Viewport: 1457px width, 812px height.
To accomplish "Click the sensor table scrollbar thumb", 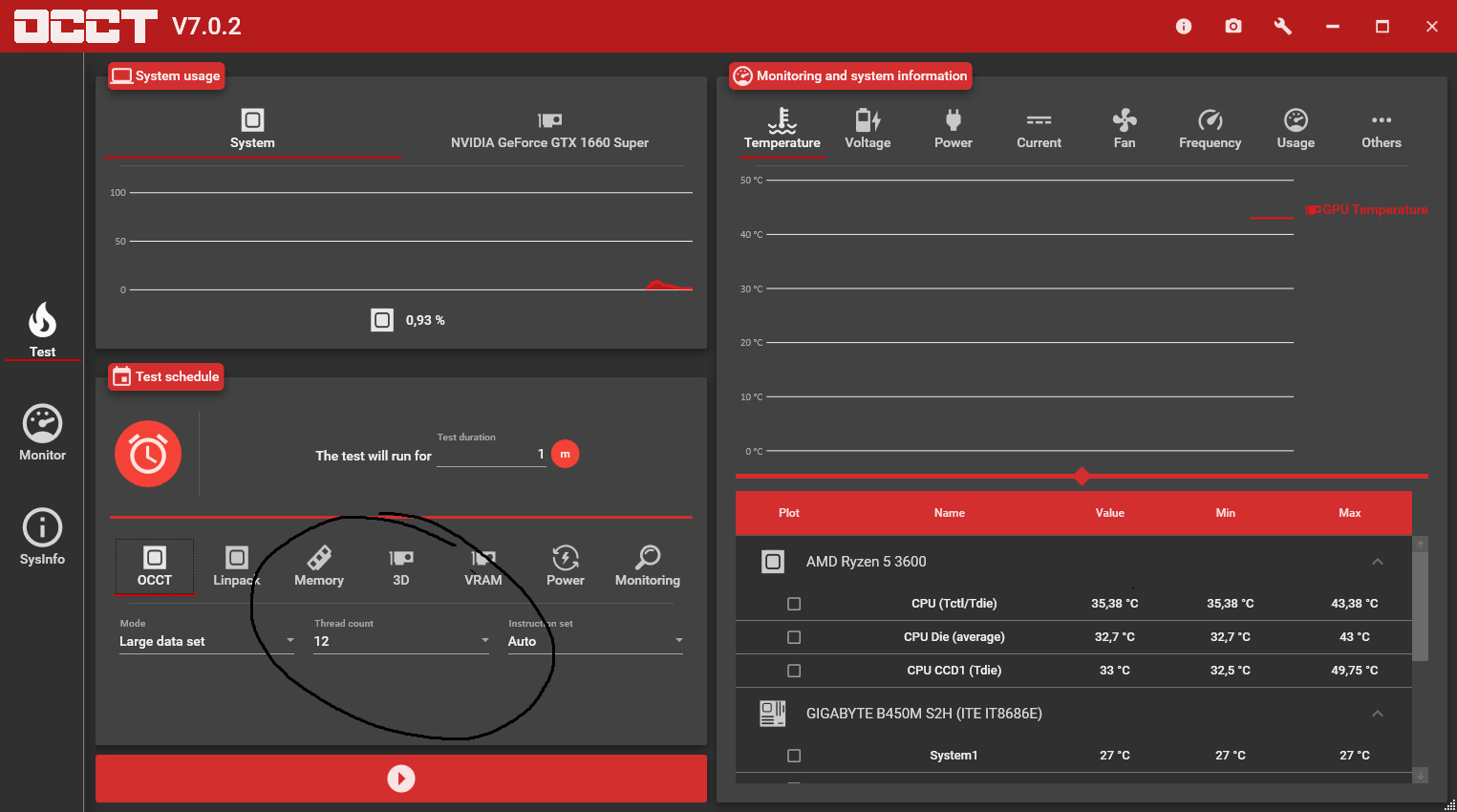I will coord(1421,607).
